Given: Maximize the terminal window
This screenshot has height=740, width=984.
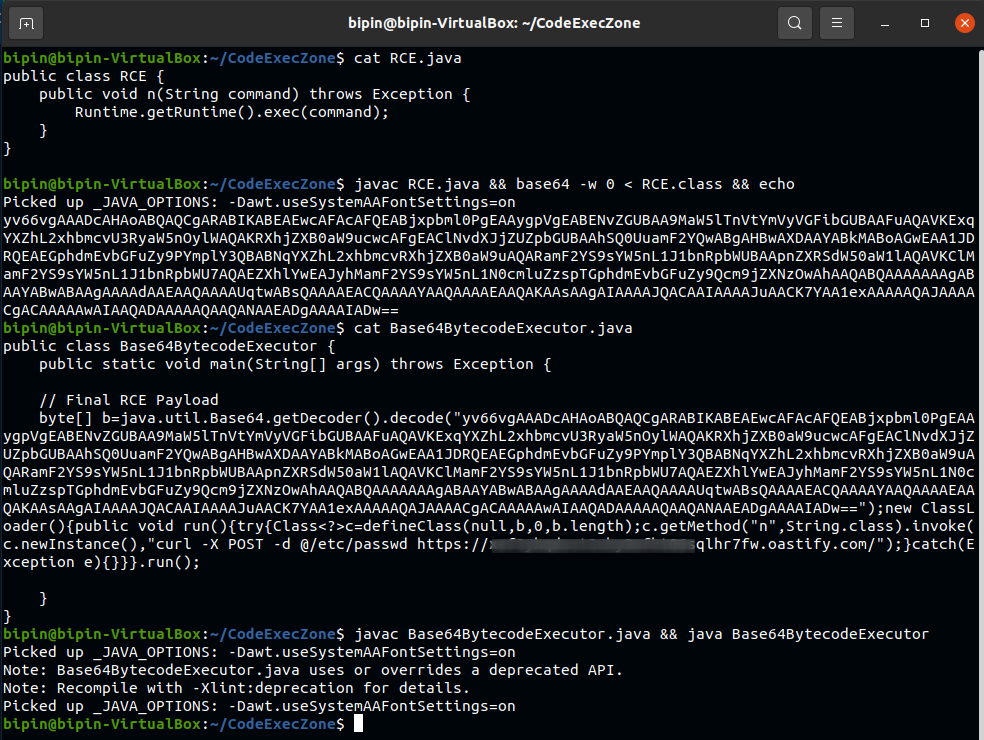Looking at the screenshot, I should pos(924,23).
